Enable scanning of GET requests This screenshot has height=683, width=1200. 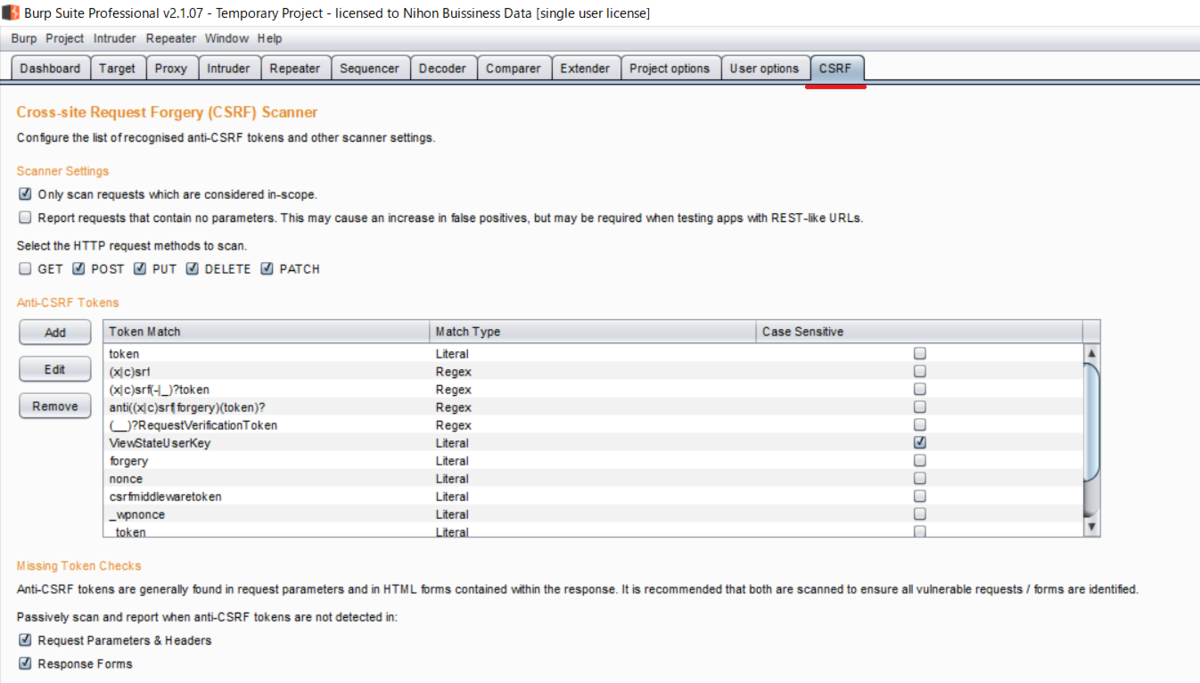point(24,268)
